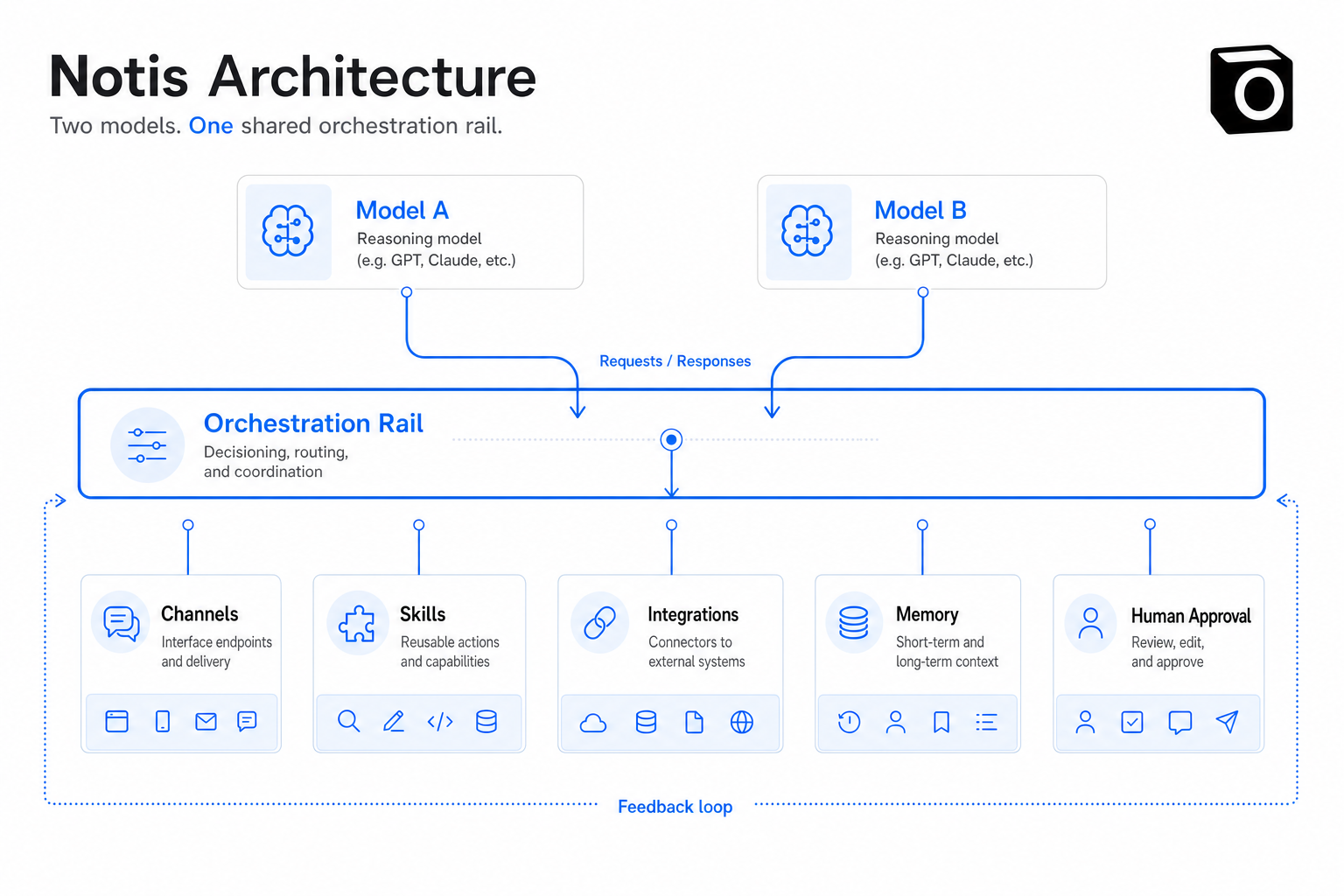The height and width of the screenshot is (896, 1344).
Task: Select the magnifier search icon under Skills
Action: [348, 721]
